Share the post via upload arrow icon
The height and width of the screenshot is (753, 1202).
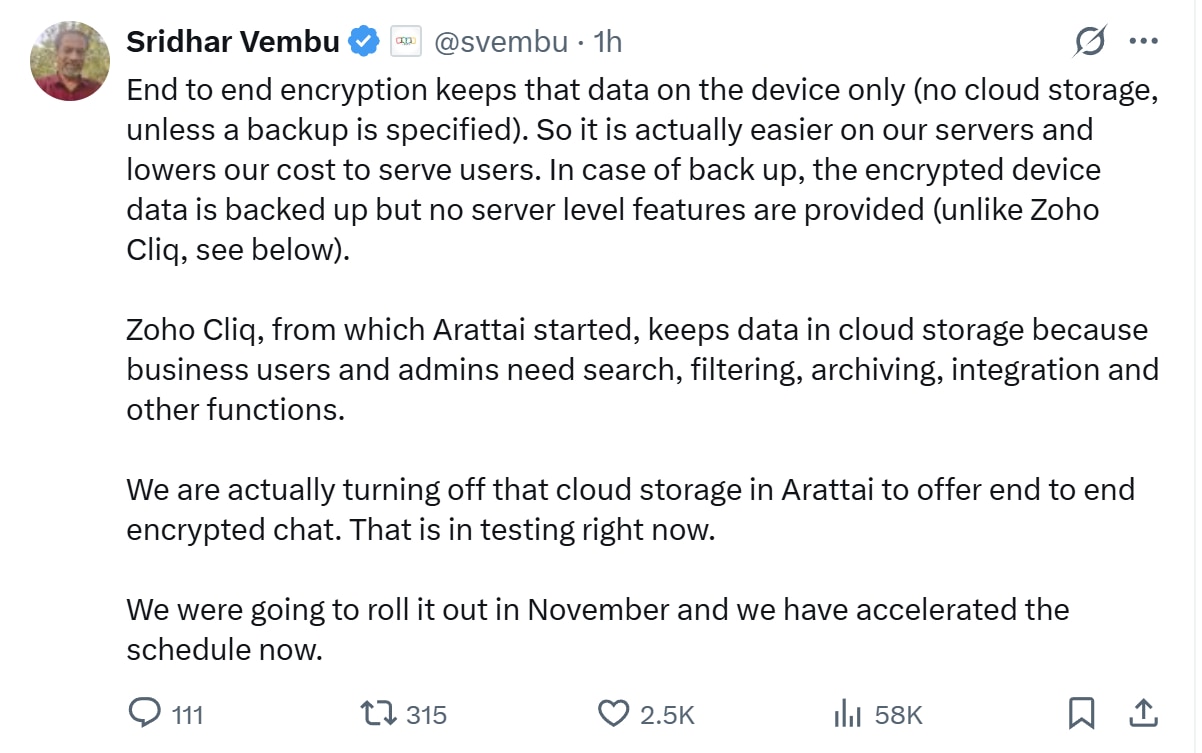pos(1143,713)
